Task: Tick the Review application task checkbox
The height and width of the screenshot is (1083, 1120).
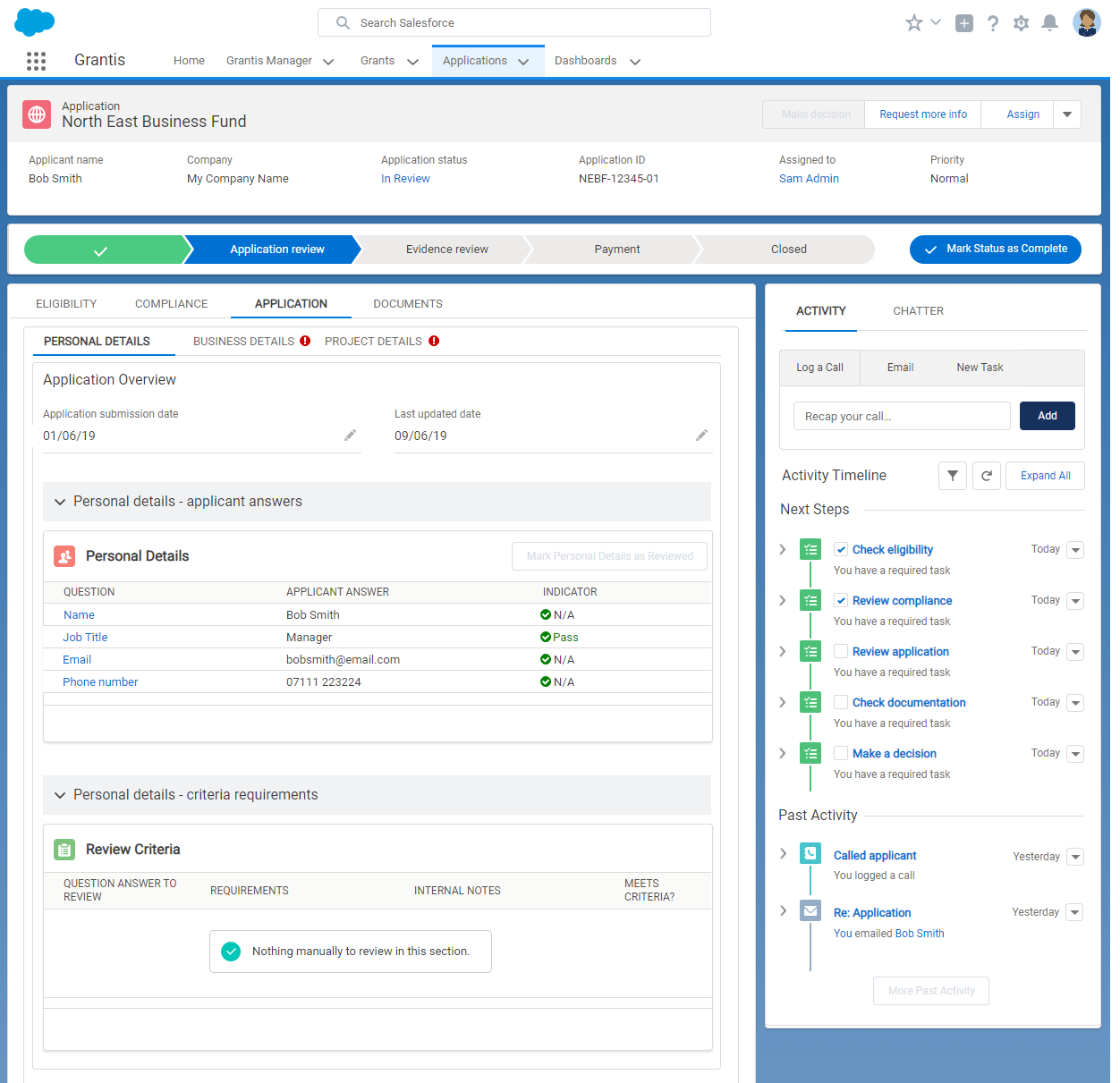Action: [x=841, y=651]
